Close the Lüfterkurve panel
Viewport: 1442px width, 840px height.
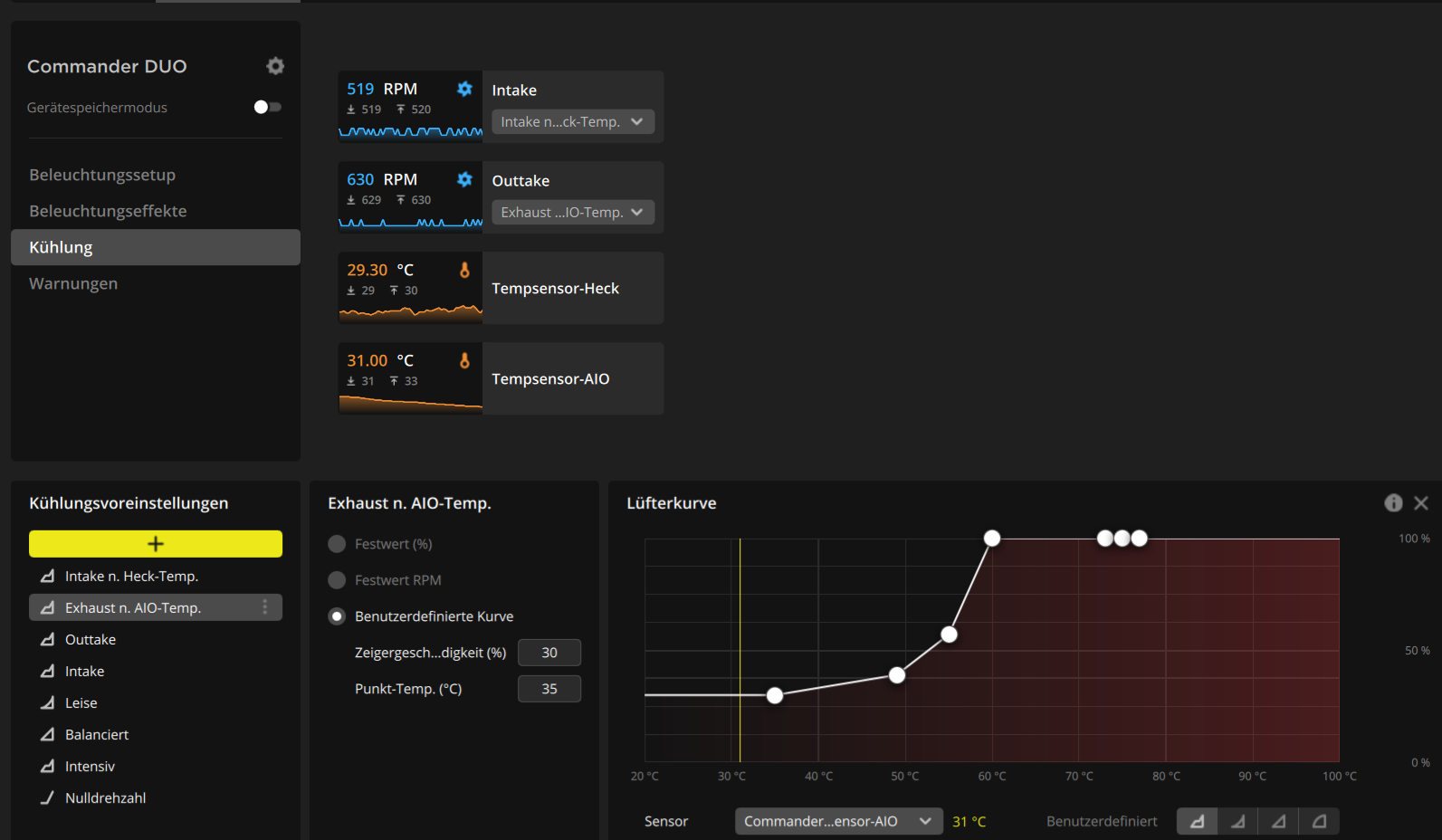click(1421, 503)
